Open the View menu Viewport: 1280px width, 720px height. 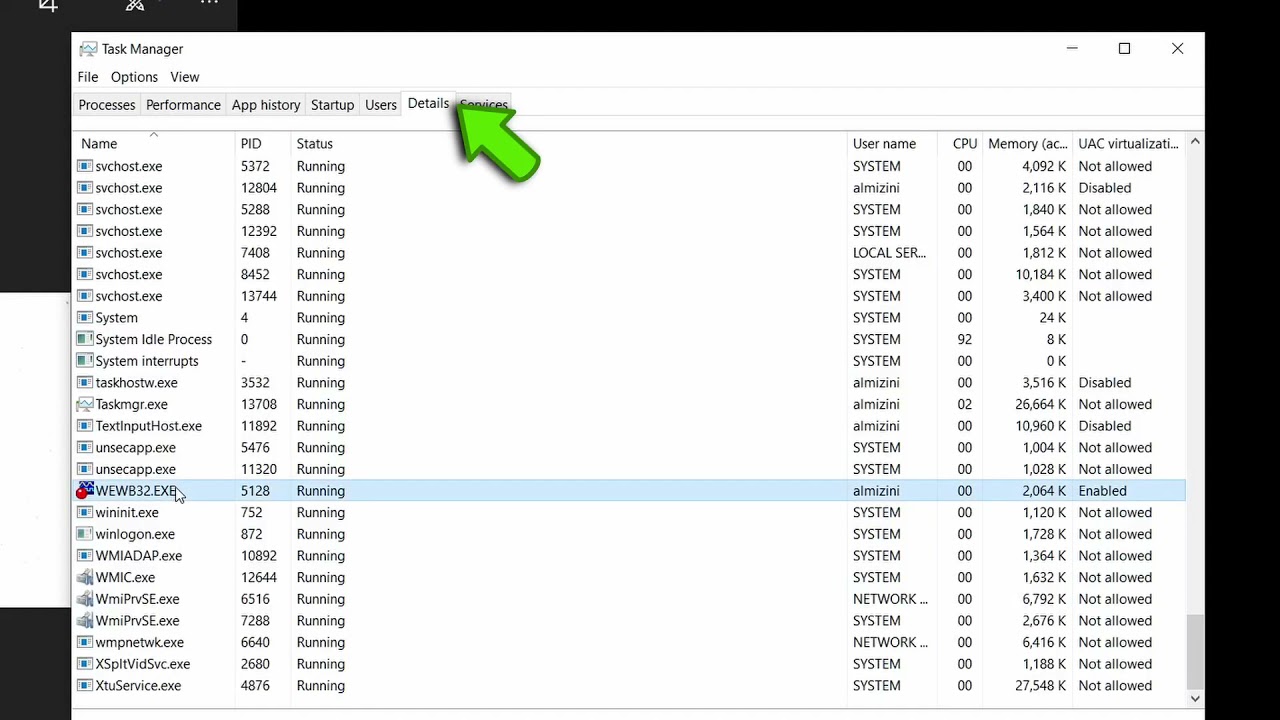point(184,77)
